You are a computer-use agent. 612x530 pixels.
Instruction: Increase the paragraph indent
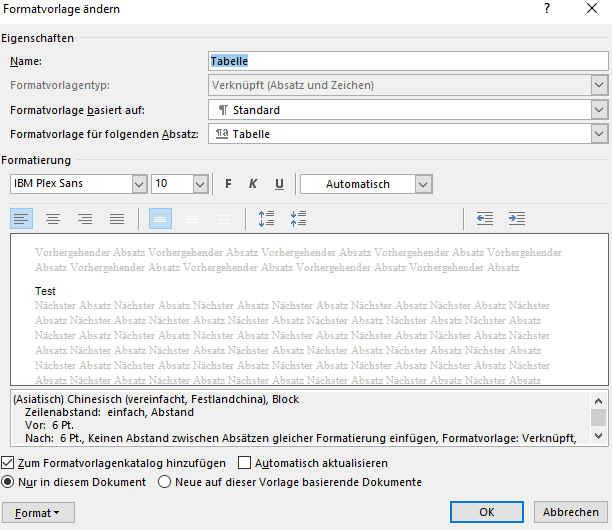[517, 219]
